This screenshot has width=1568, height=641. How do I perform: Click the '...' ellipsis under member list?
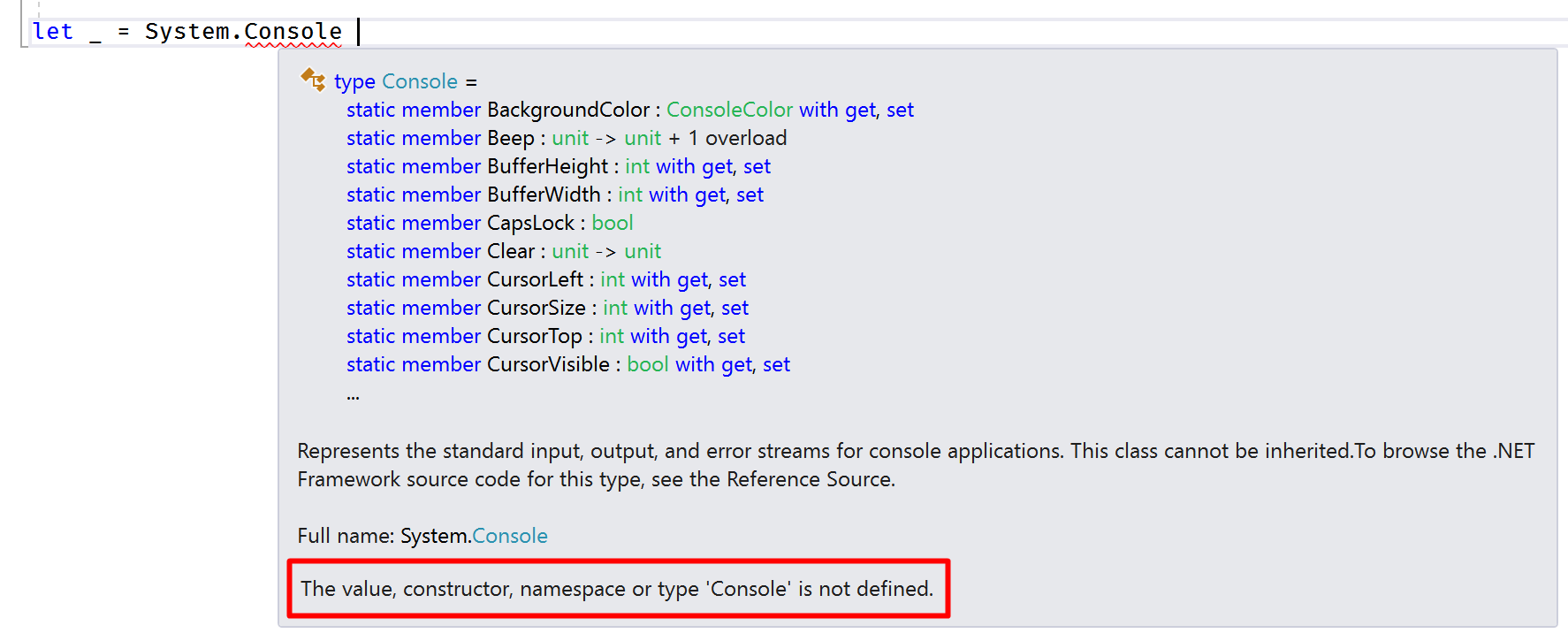[x=353, y=396]
